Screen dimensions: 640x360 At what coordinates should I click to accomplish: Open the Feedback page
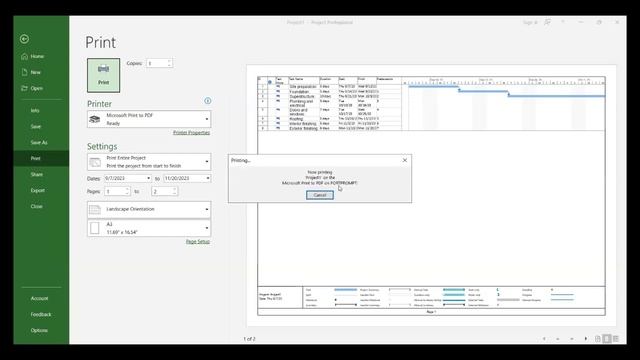pos(41,314)
